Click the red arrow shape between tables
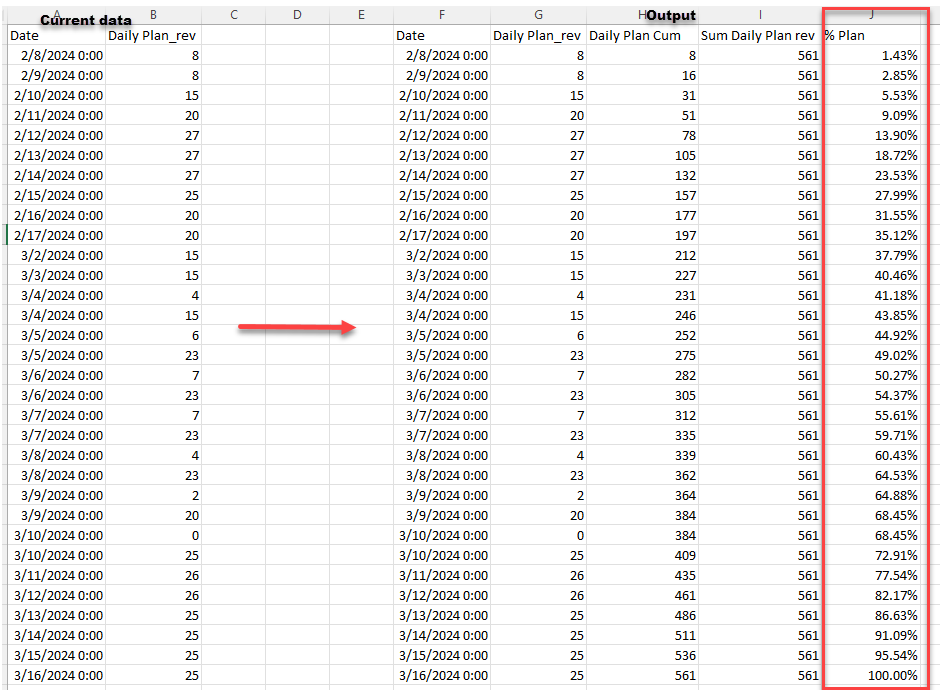The image size is (940, 690). (297, 327)
